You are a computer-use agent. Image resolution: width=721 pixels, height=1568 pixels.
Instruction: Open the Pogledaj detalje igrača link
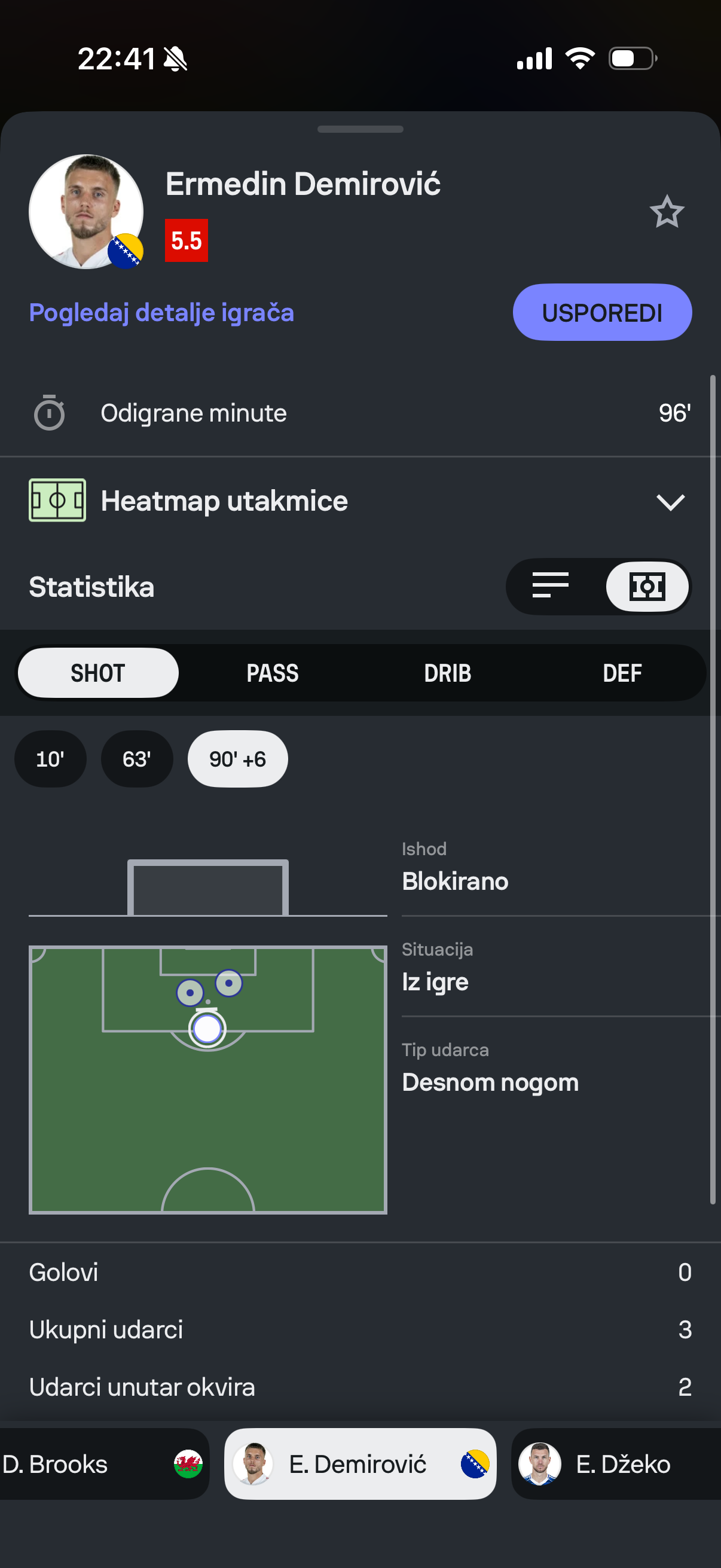click(x=161, y=313)
